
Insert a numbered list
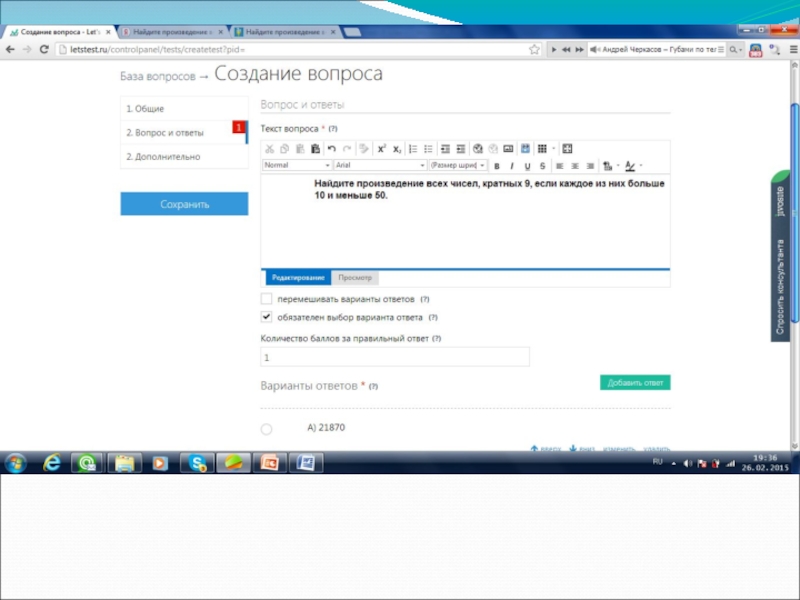tap(413, 149)
